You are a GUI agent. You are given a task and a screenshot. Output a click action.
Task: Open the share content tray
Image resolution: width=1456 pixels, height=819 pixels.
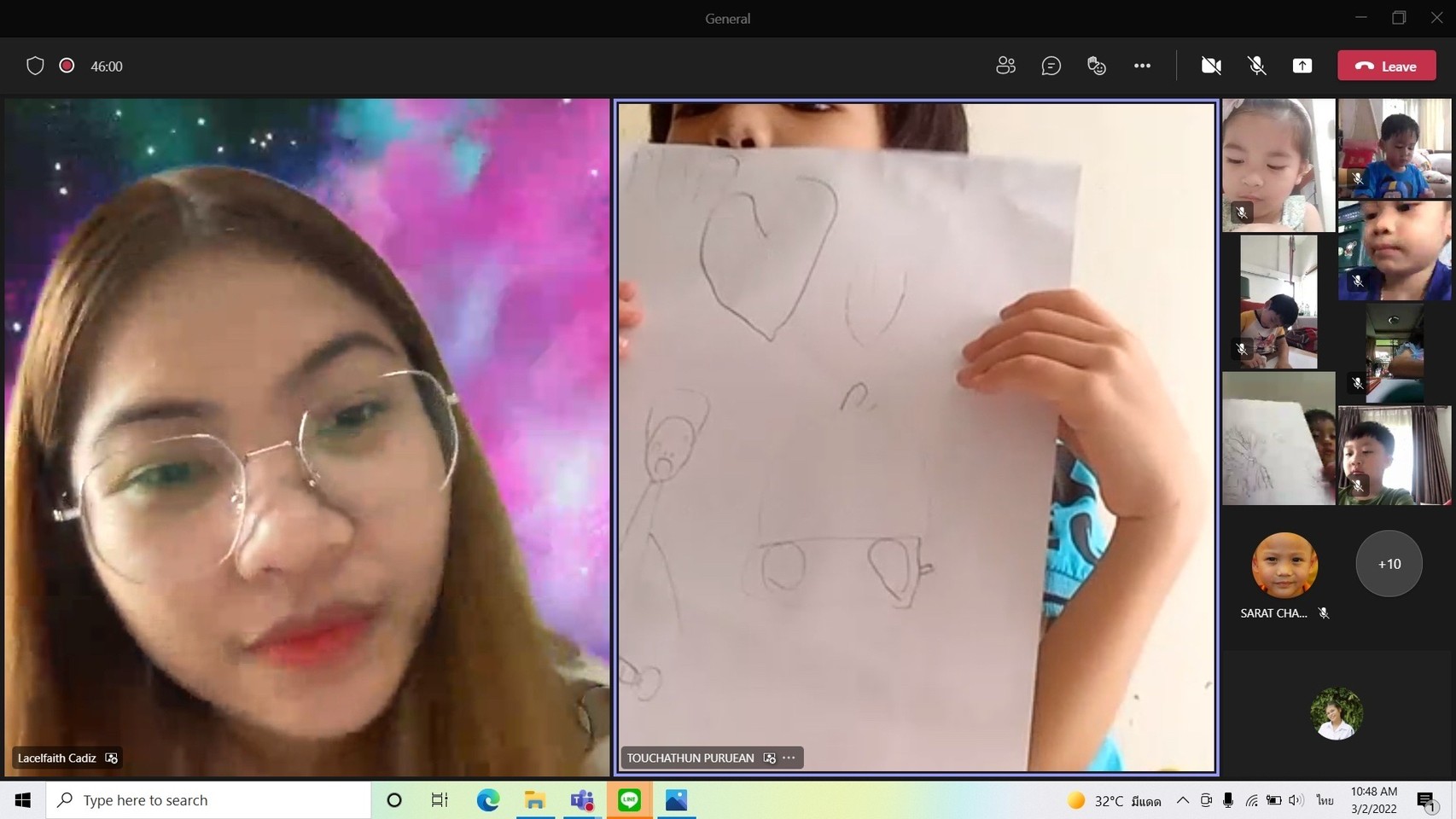[1302, 66]
